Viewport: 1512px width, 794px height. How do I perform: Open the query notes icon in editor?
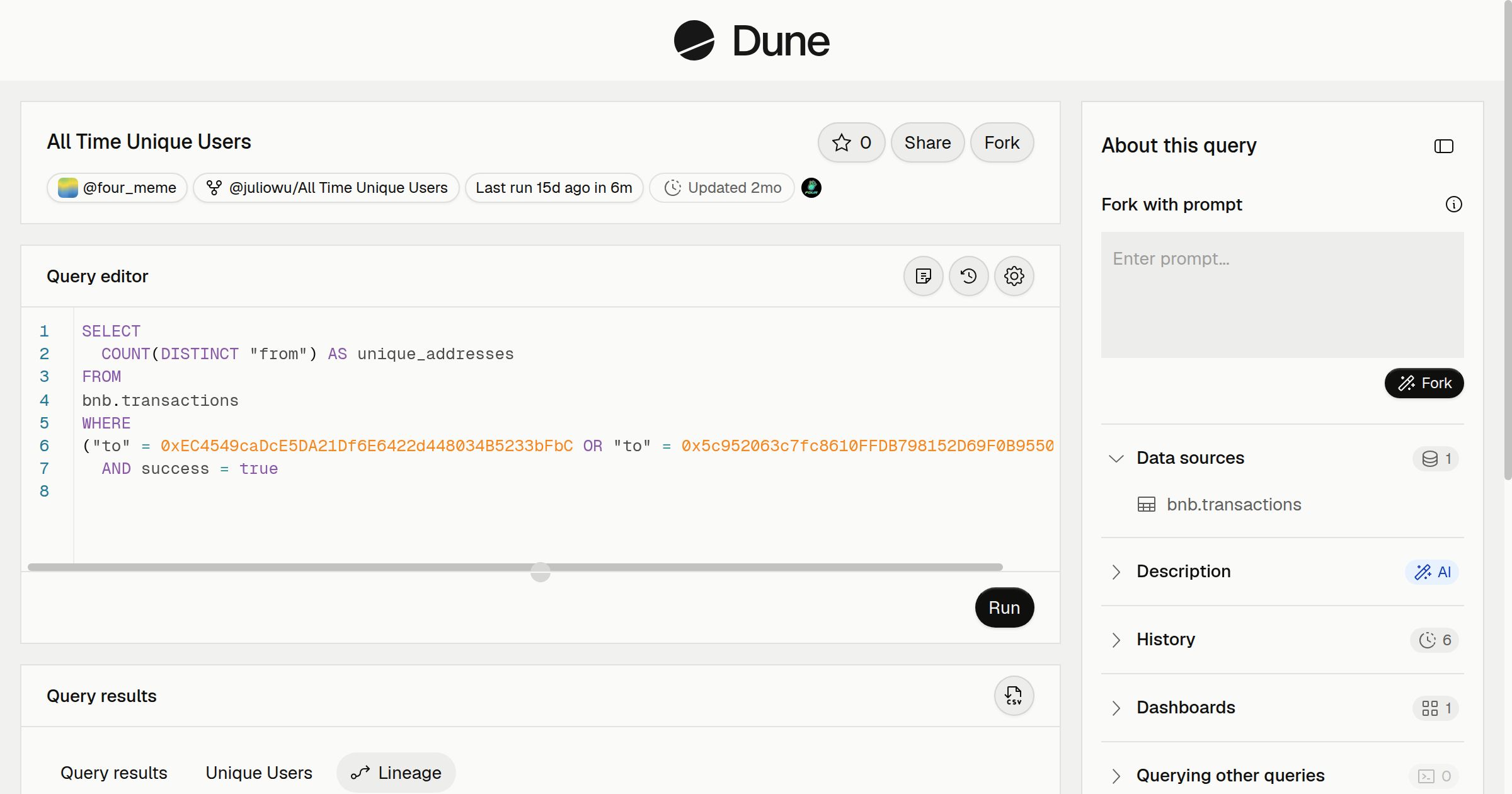pyautogui.click(x=923, y=276)
